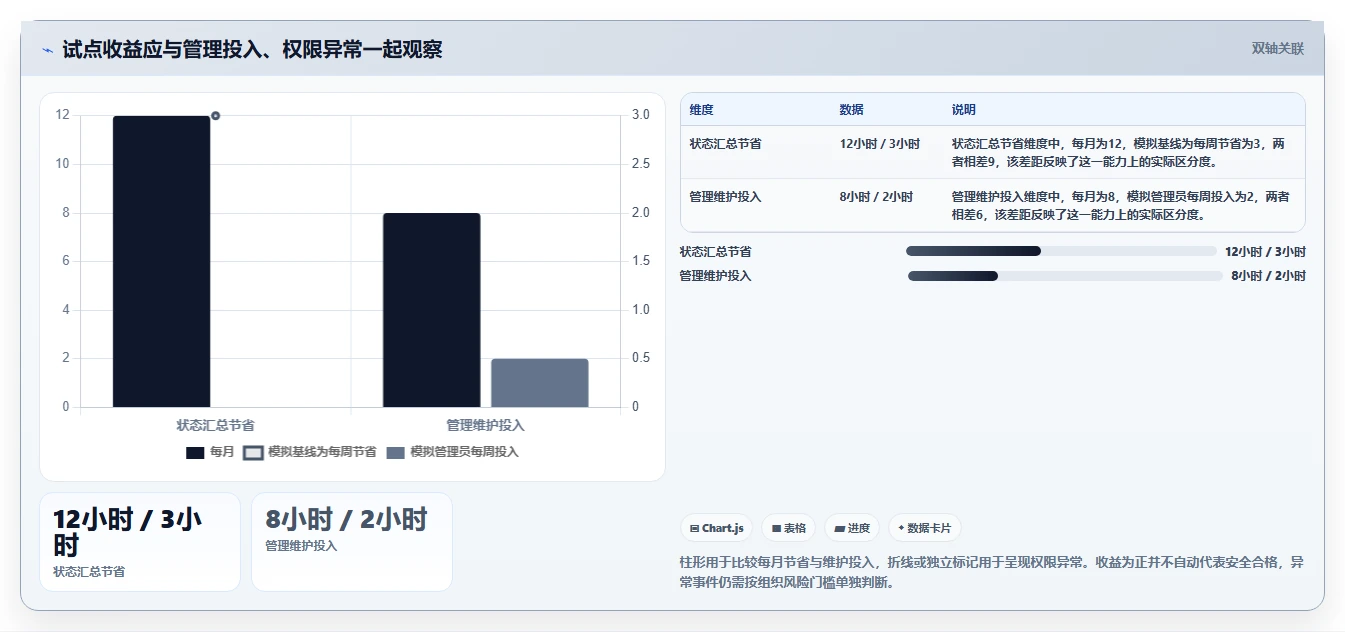1345x632 pixels.
Task: Click the 管理维护投入 progress row label
Action: coord(716,276)
